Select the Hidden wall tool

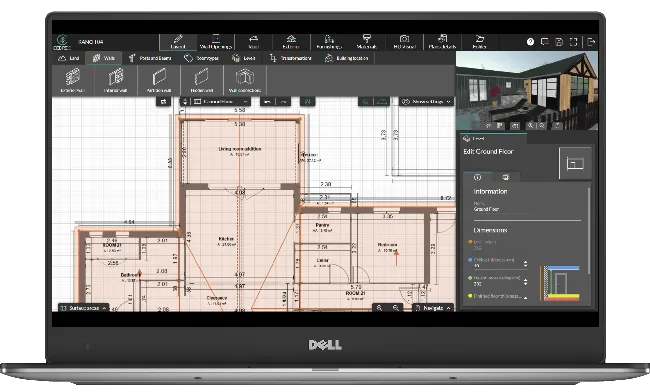coord(202,80)
